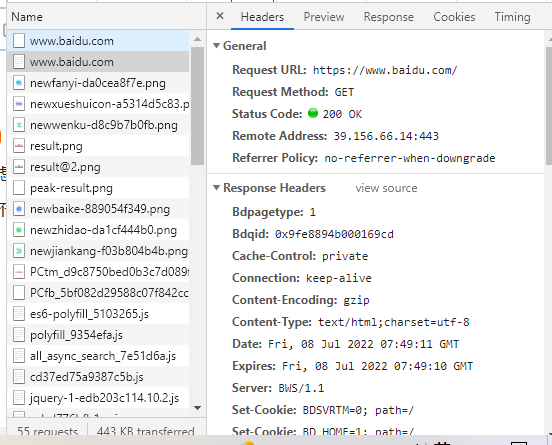
Task: Click the Server value BWS/1.1
Action: pyautogui.click(x=301, y=388)
